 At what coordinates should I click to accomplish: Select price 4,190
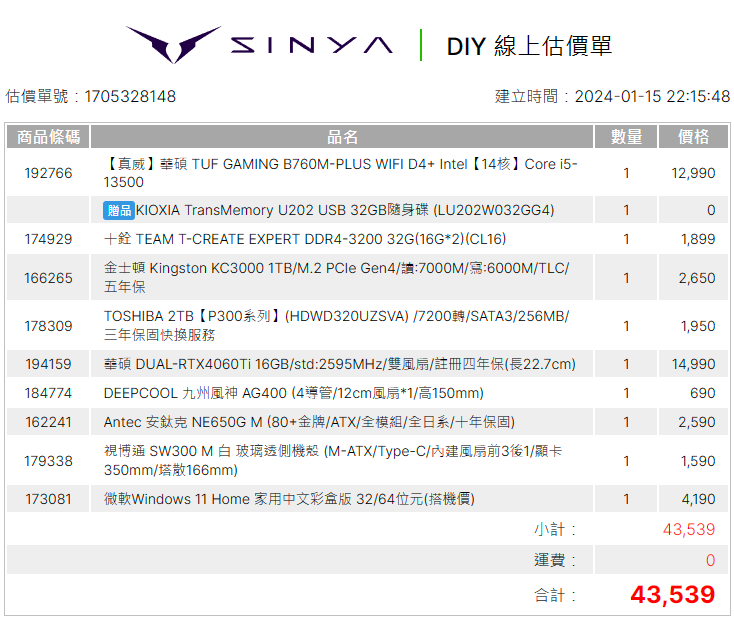tap(698, 499)
